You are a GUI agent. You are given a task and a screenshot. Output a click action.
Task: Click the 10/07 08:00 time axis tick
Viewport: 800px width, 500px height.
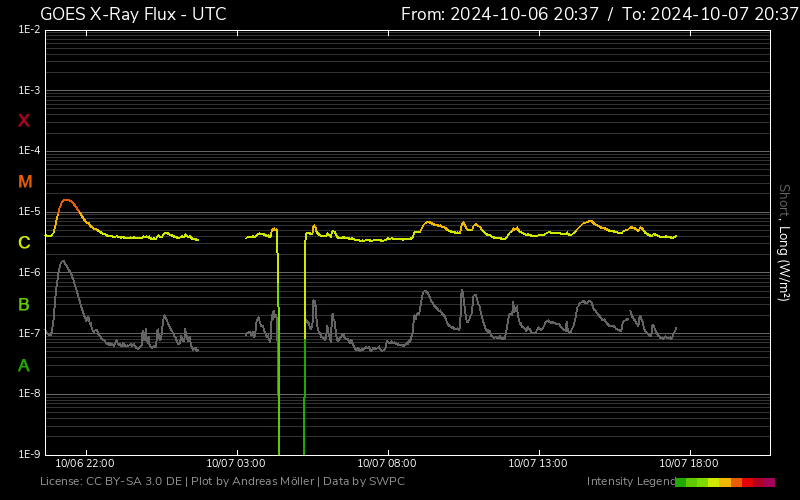(x=387, y=463)
